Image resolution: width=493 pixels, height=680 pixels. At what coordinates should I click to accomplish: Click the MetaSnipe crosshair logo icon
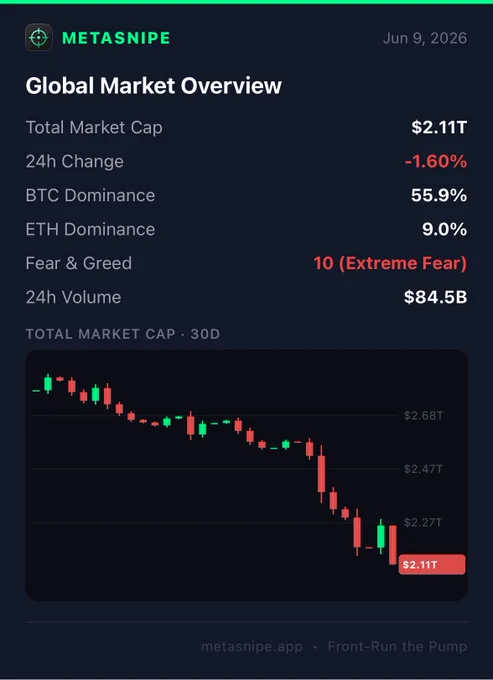(39, 38)
